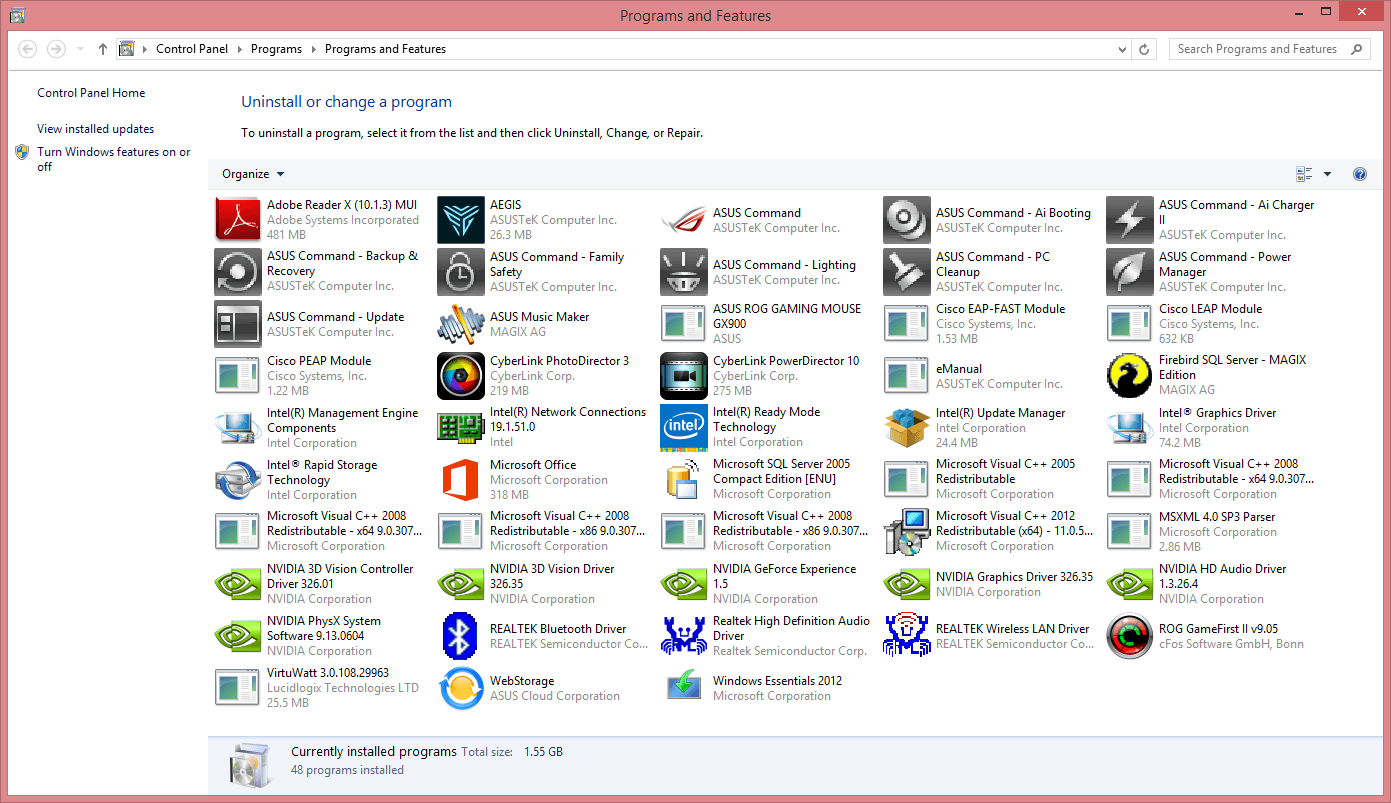Select the Adobe Reader X program icon
This screenshot has height=803, width=1391.
click(238, 220)
